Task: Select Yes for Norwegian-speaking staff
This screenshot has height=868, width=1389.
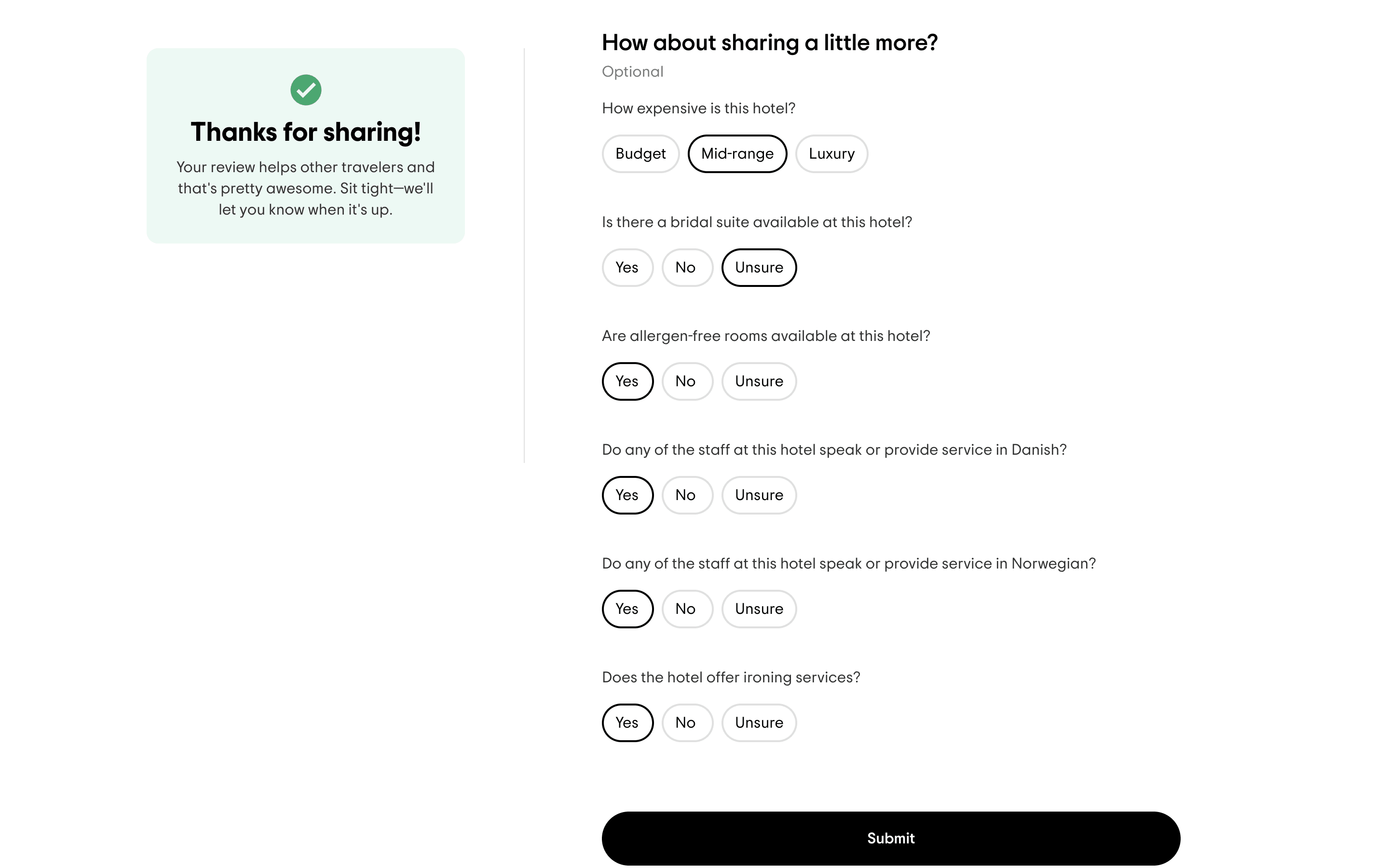Action: click(x=627, y=609)
